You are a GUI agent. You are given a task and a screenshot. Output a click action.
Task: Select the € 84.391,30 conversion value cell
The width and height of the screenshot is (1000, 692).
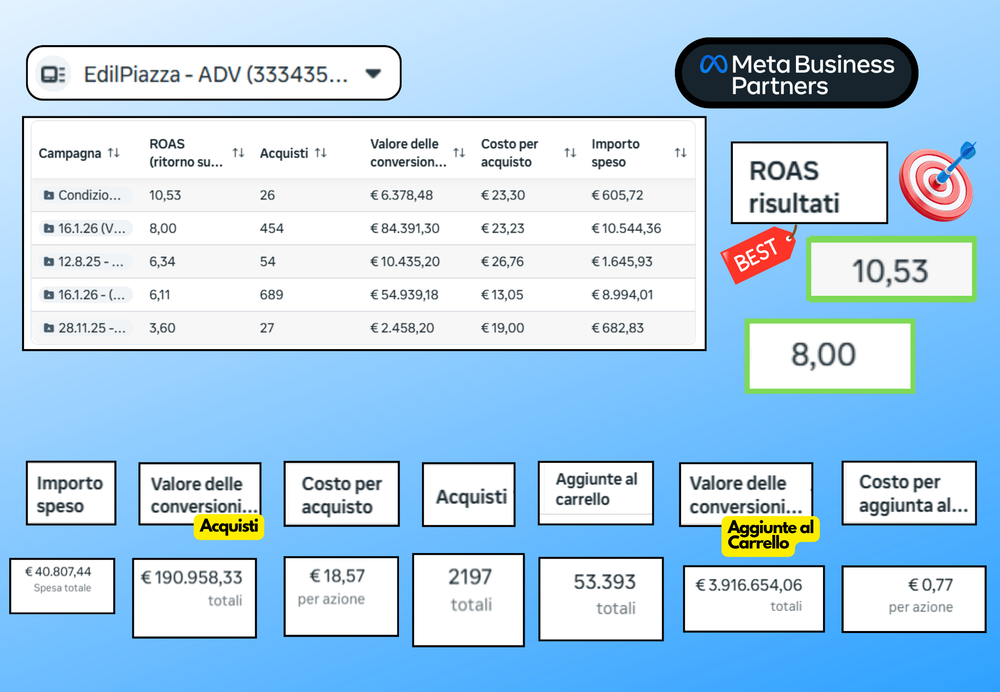coord(405,228)
